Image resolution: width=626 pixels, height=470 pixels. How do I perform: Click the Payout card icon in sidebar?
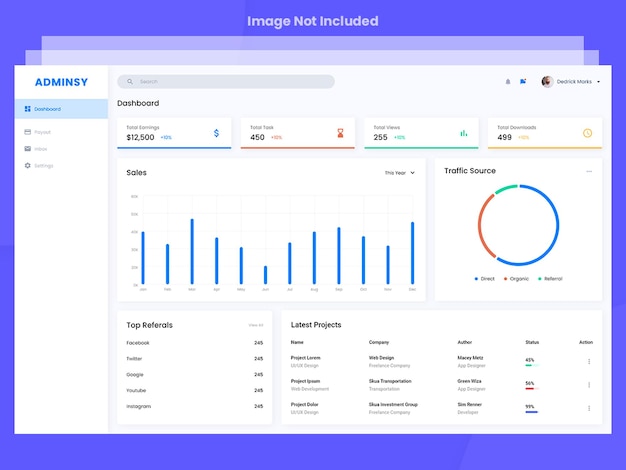pyautogui.click(x=28, y=132)
